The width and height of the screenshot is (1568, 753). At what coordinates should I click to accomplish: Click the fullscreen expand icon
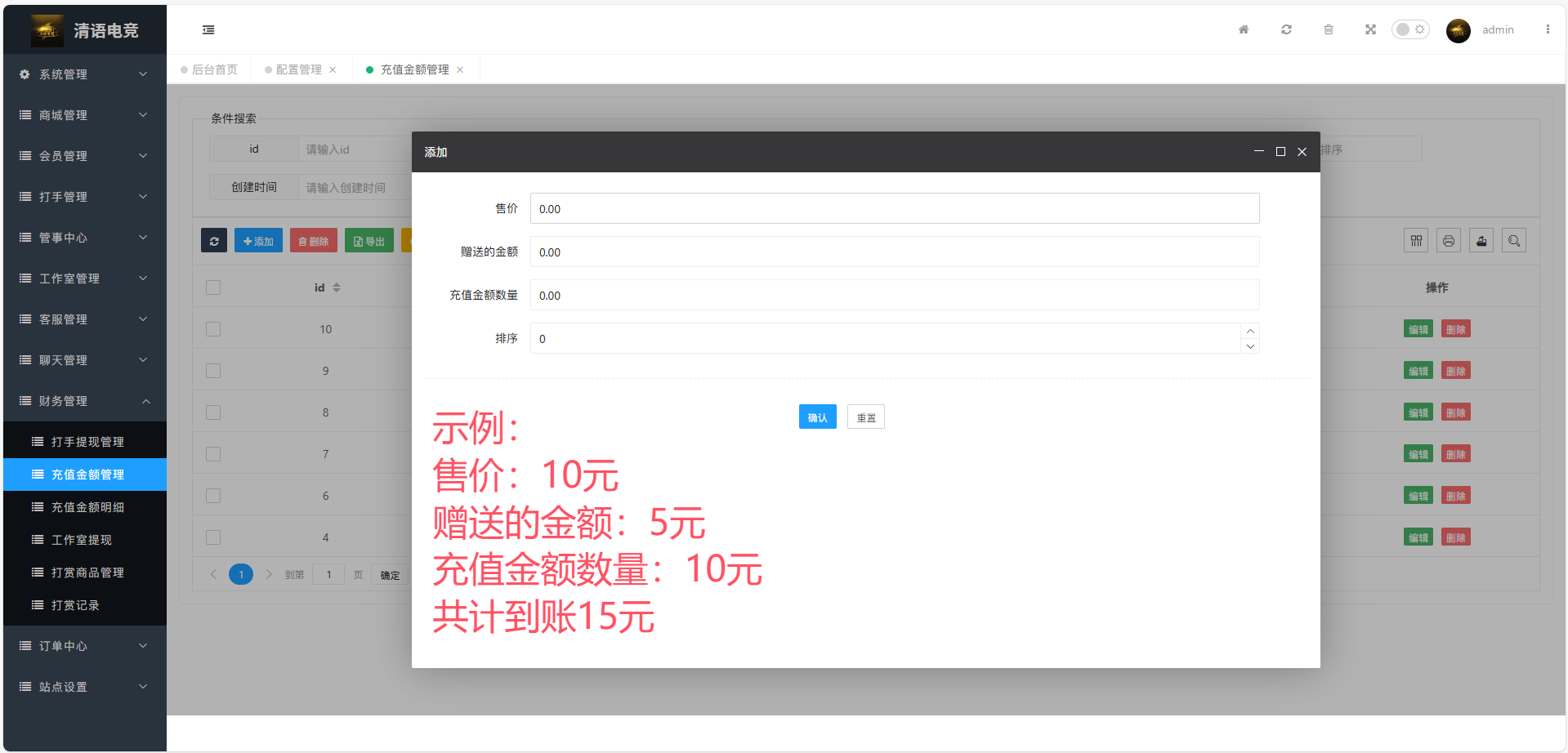(1370, 30)
